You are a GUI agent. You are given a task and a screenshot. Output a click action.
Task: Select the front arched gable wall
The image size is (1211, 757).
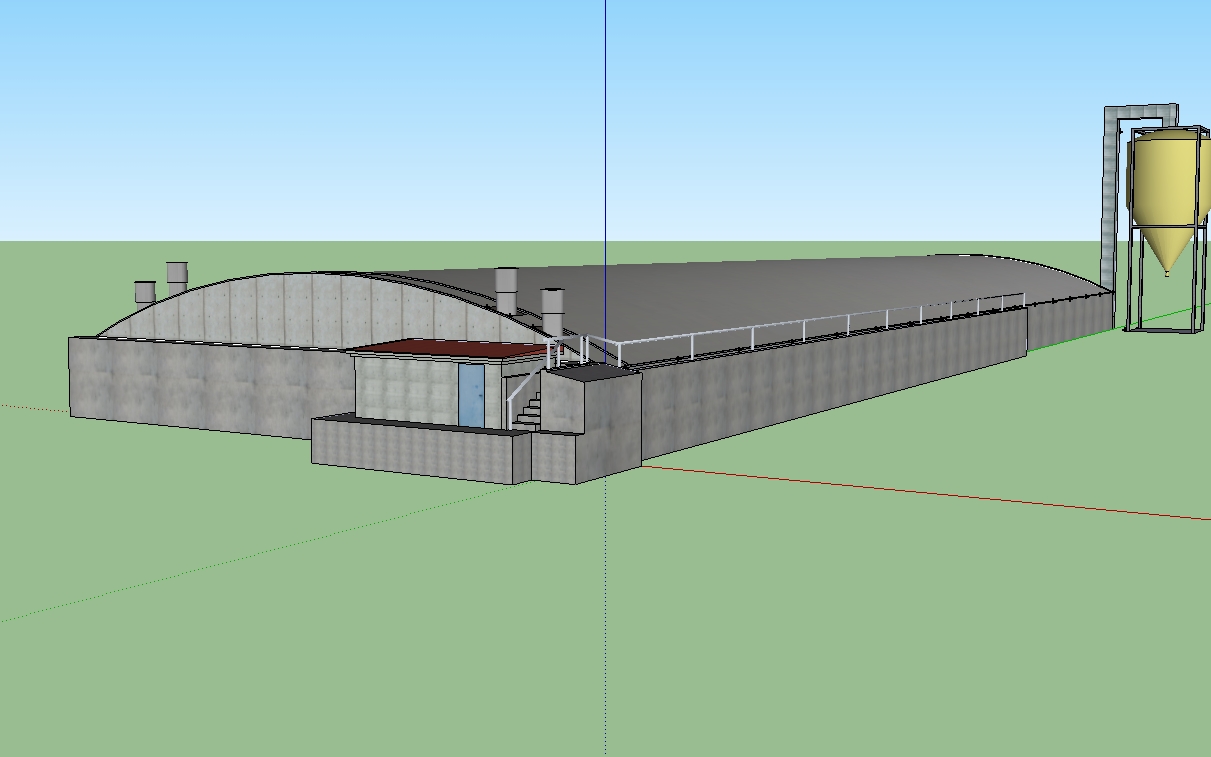(x=320, y=310)
